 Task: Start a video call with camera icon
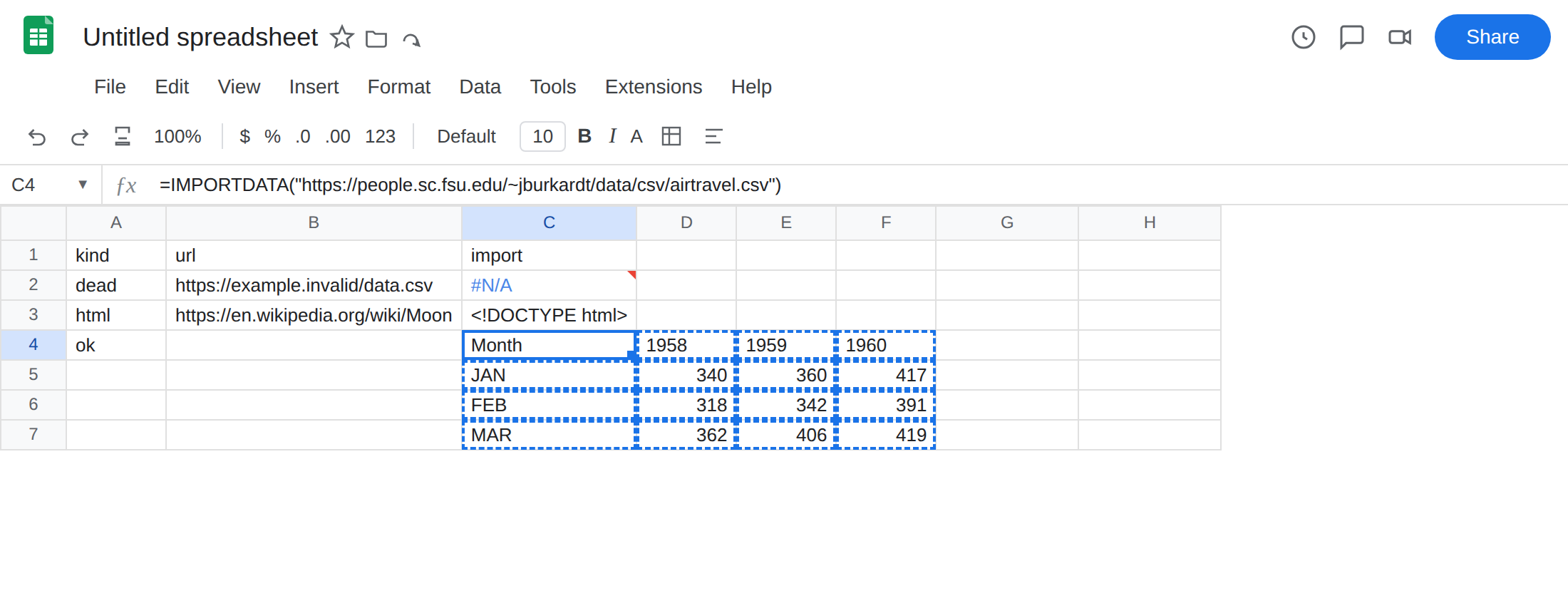(1400, 37)
